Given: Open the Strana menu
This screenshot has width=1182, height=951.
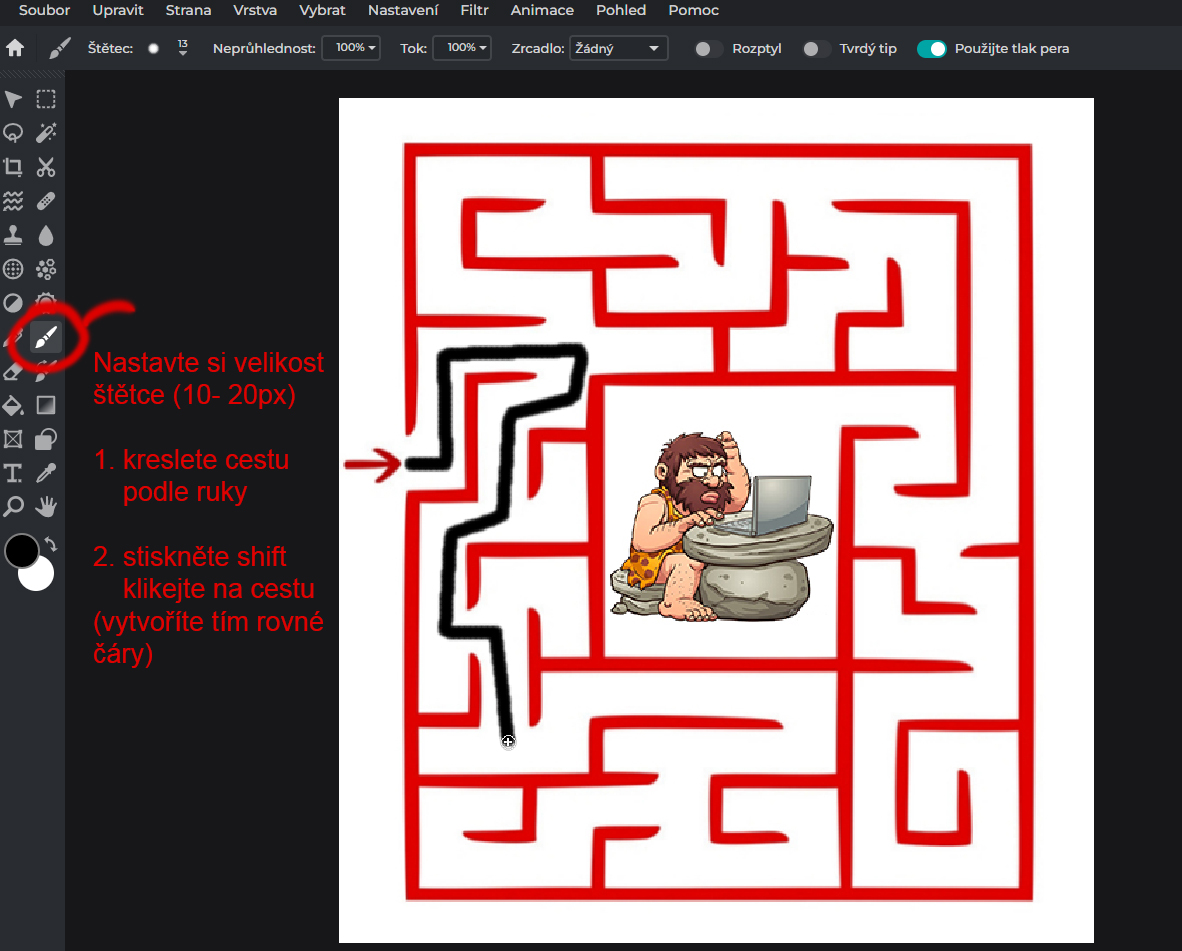Looking at the screenshot, I should [x=188, y=11].
